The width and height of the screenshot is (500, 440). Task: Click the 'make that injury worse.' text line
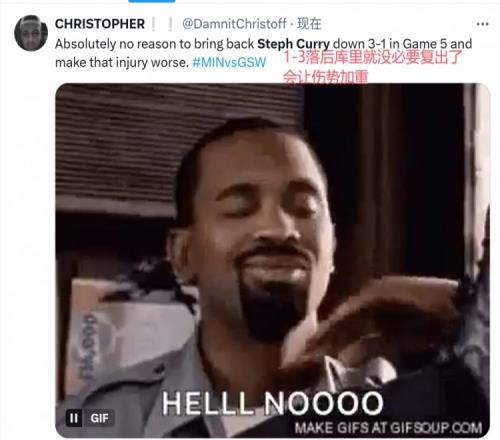pyautogui.click(x=122, y=62)
